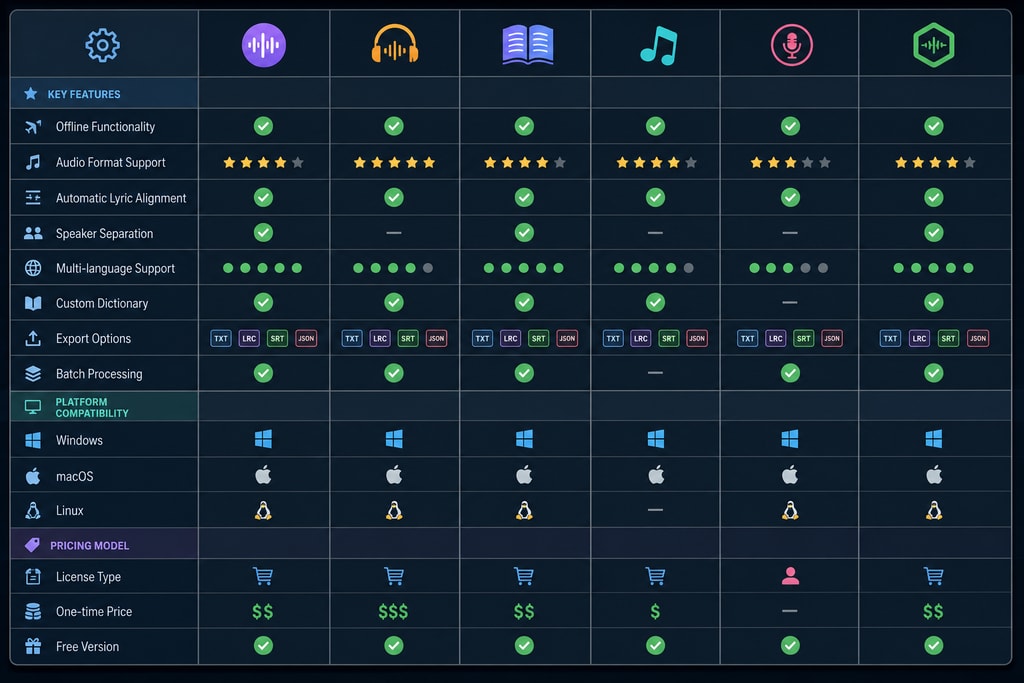The height and width of the screenshot is (683, 1024).
Task: Click the language dots in microphone column
Action: [788, 268]
